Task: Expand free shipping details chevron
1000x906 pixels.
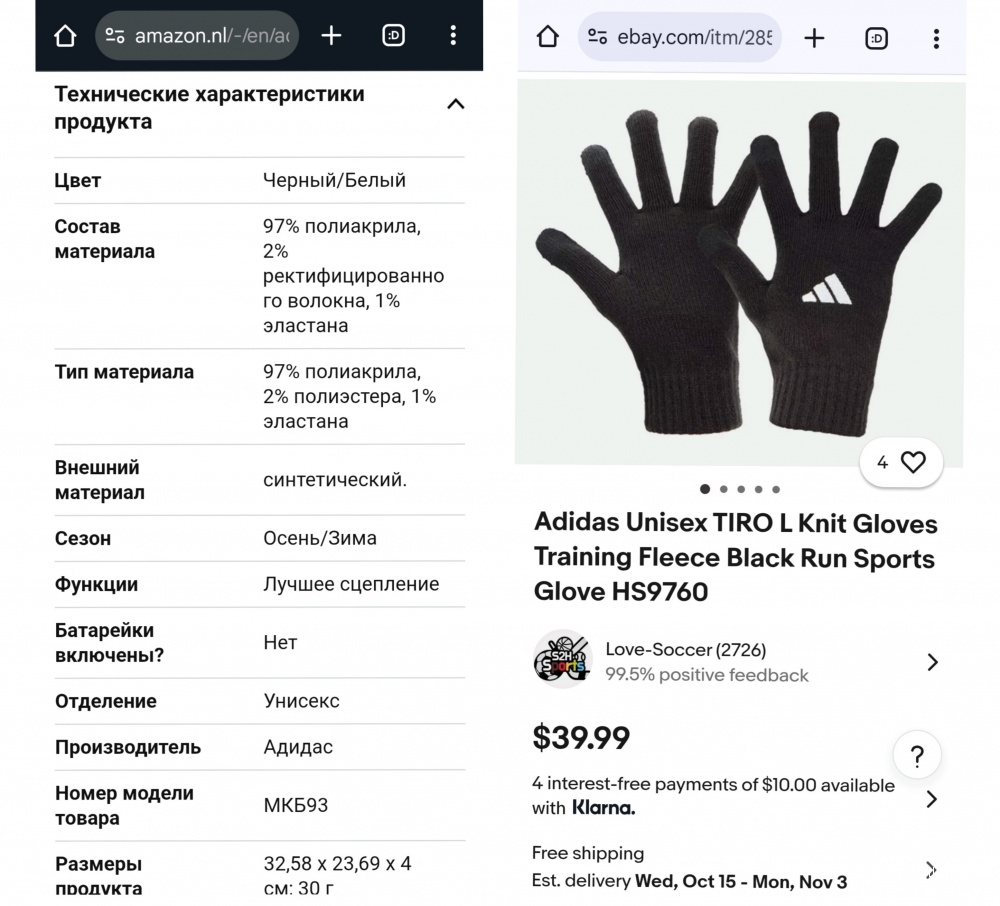Action: [x=932, y=868]
